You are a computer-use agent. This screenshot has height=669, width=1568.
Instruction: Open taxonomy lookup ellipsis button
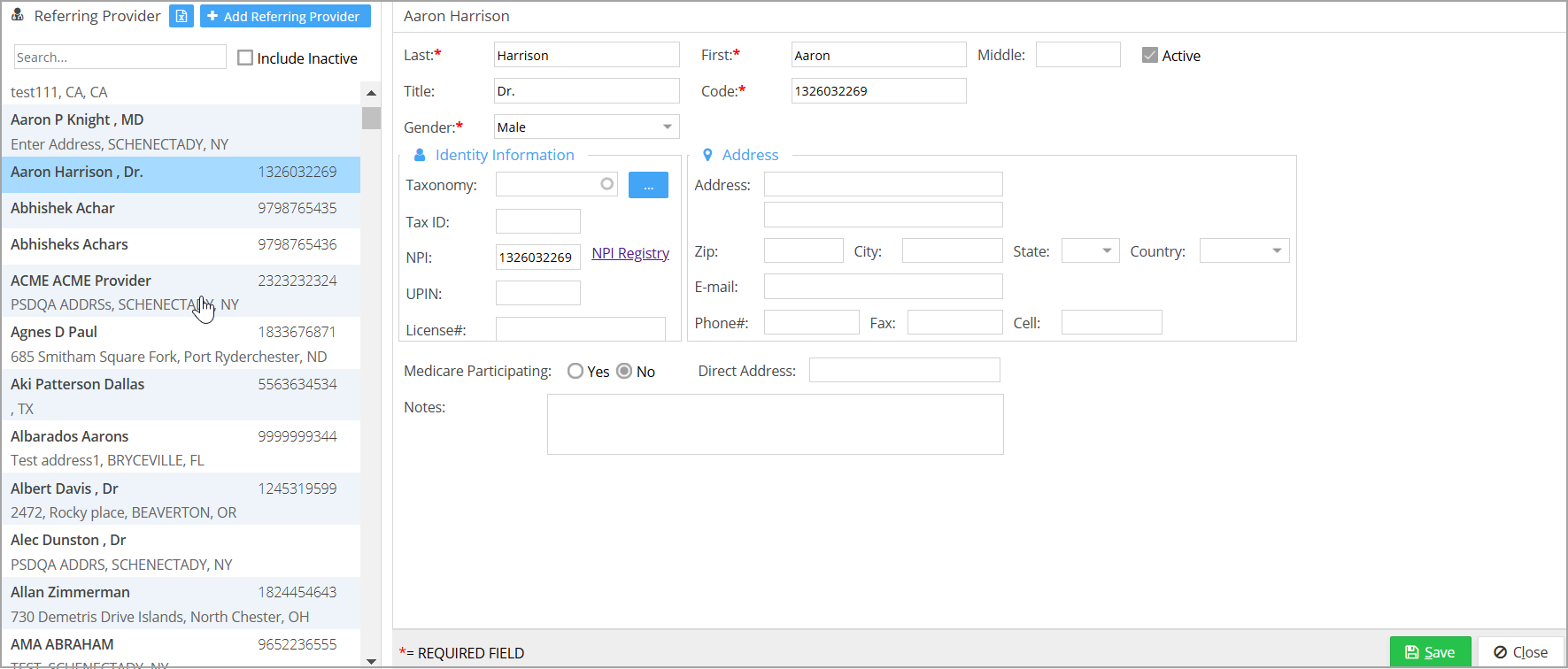648,185
